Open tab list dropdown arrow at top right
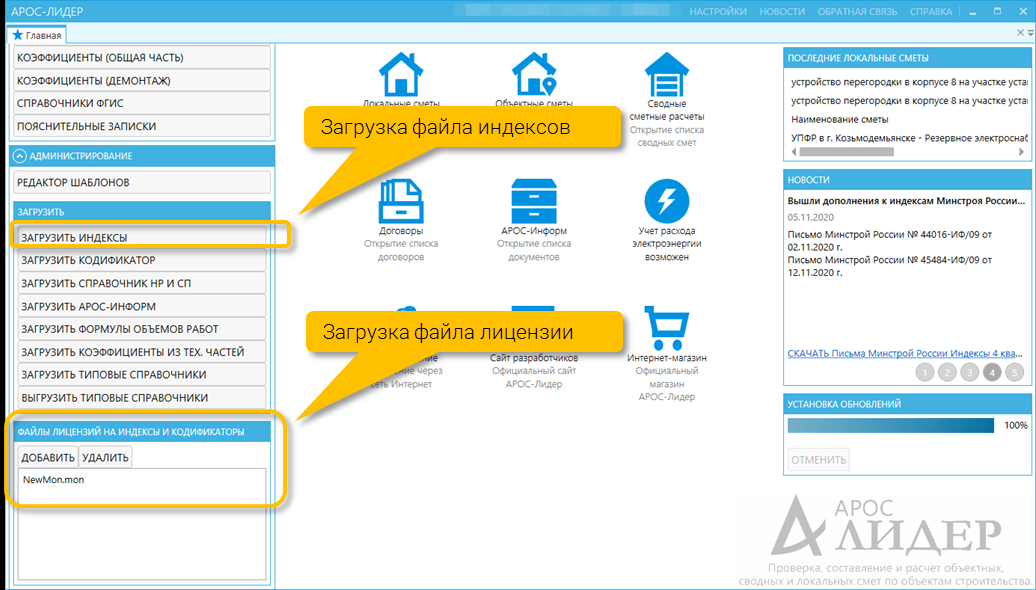The image size is (1036, 590). [x=1031, y=33]
